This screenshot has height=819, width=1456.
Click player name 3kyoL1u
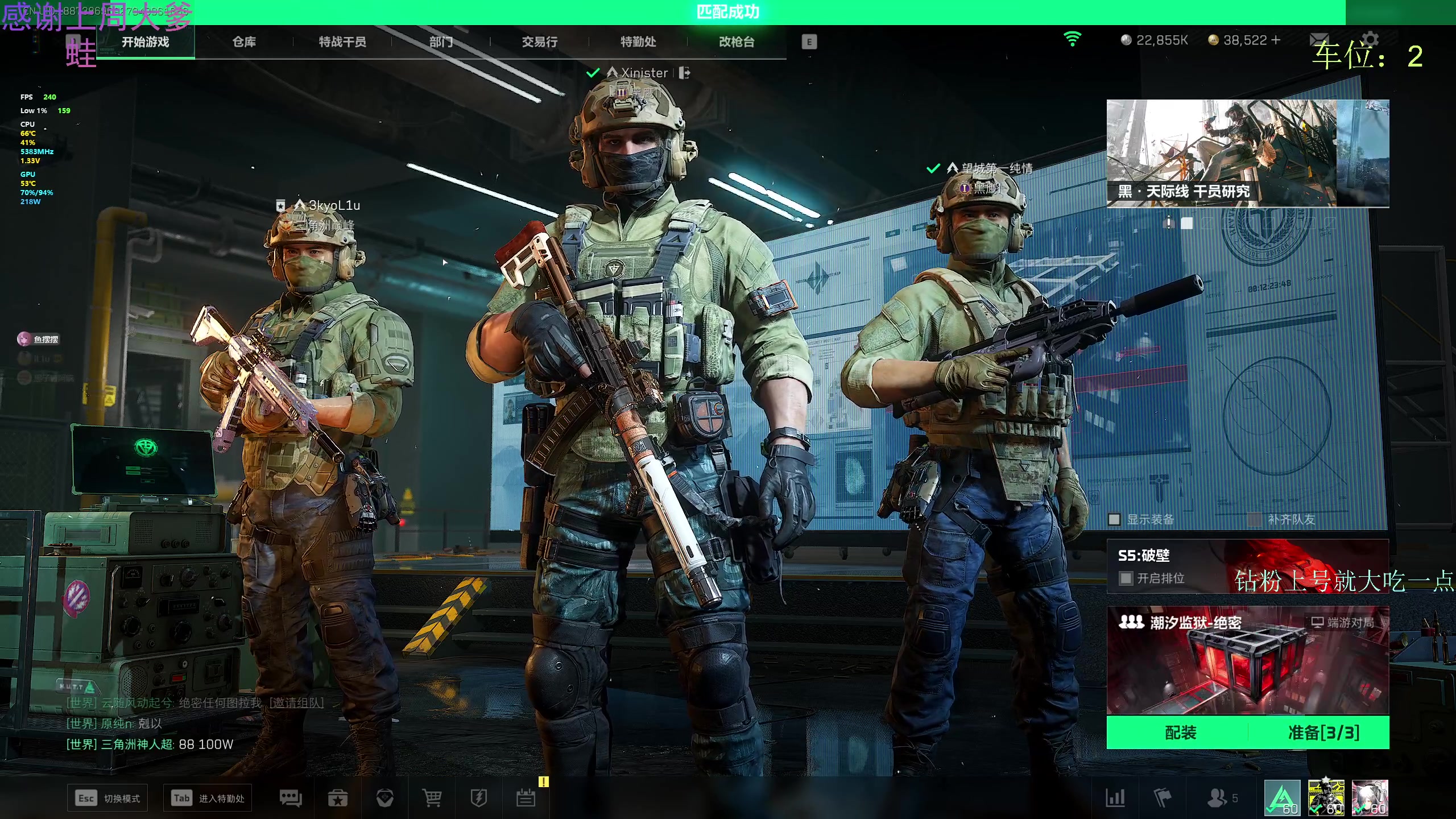[334, 205]
